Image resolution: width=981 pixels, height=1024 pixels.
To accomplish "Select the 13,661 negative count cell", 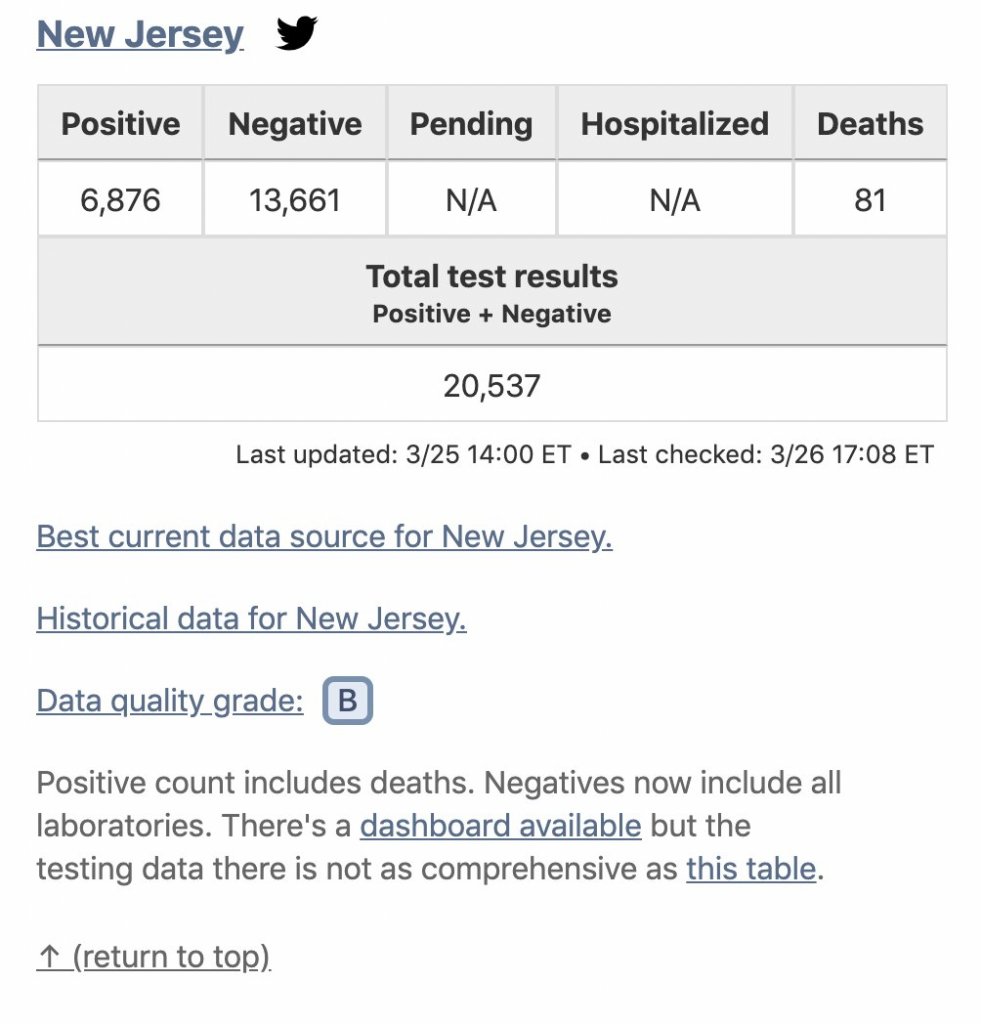I will pyautogui.click(x=295, y=200).
